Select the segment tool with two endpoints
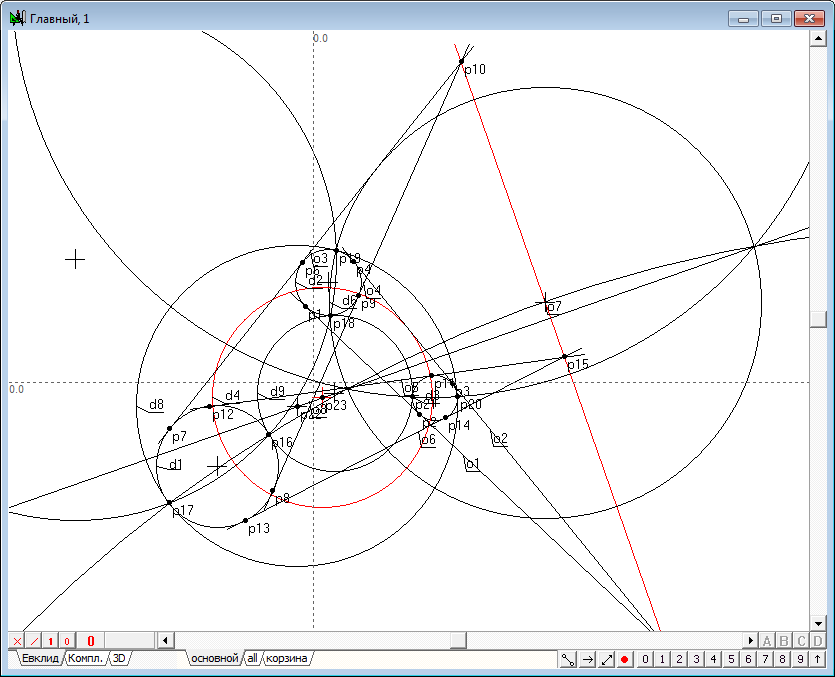Screen dimensions: 835x677 [568, 659]
